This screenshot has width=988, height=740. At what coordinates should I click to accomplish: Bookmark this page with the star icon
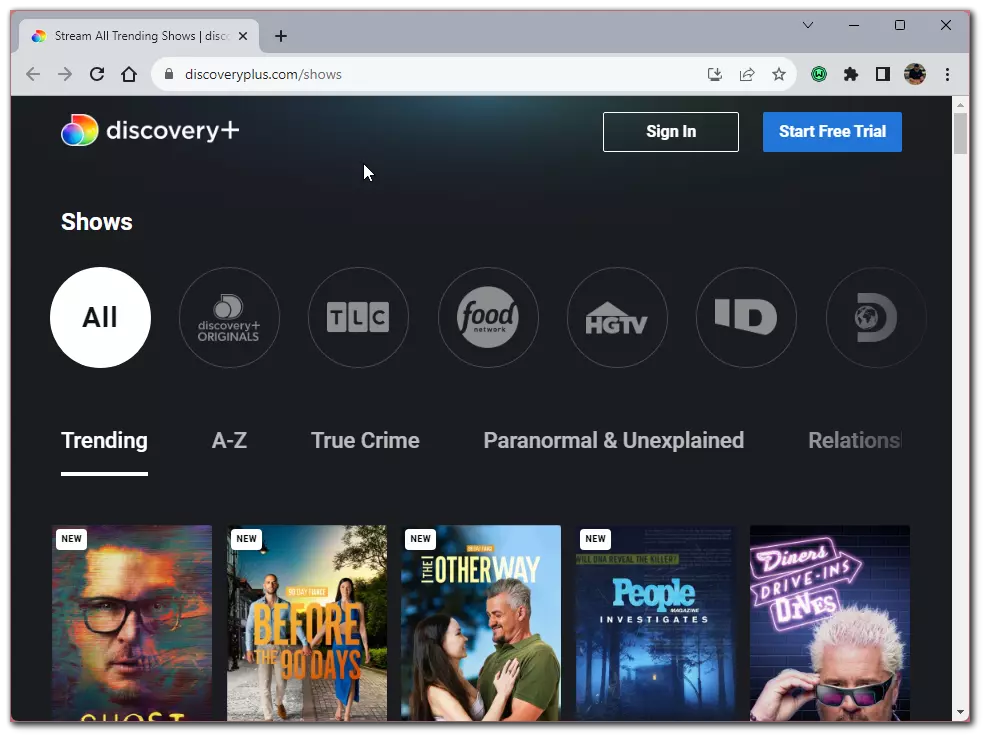[779, 74]
